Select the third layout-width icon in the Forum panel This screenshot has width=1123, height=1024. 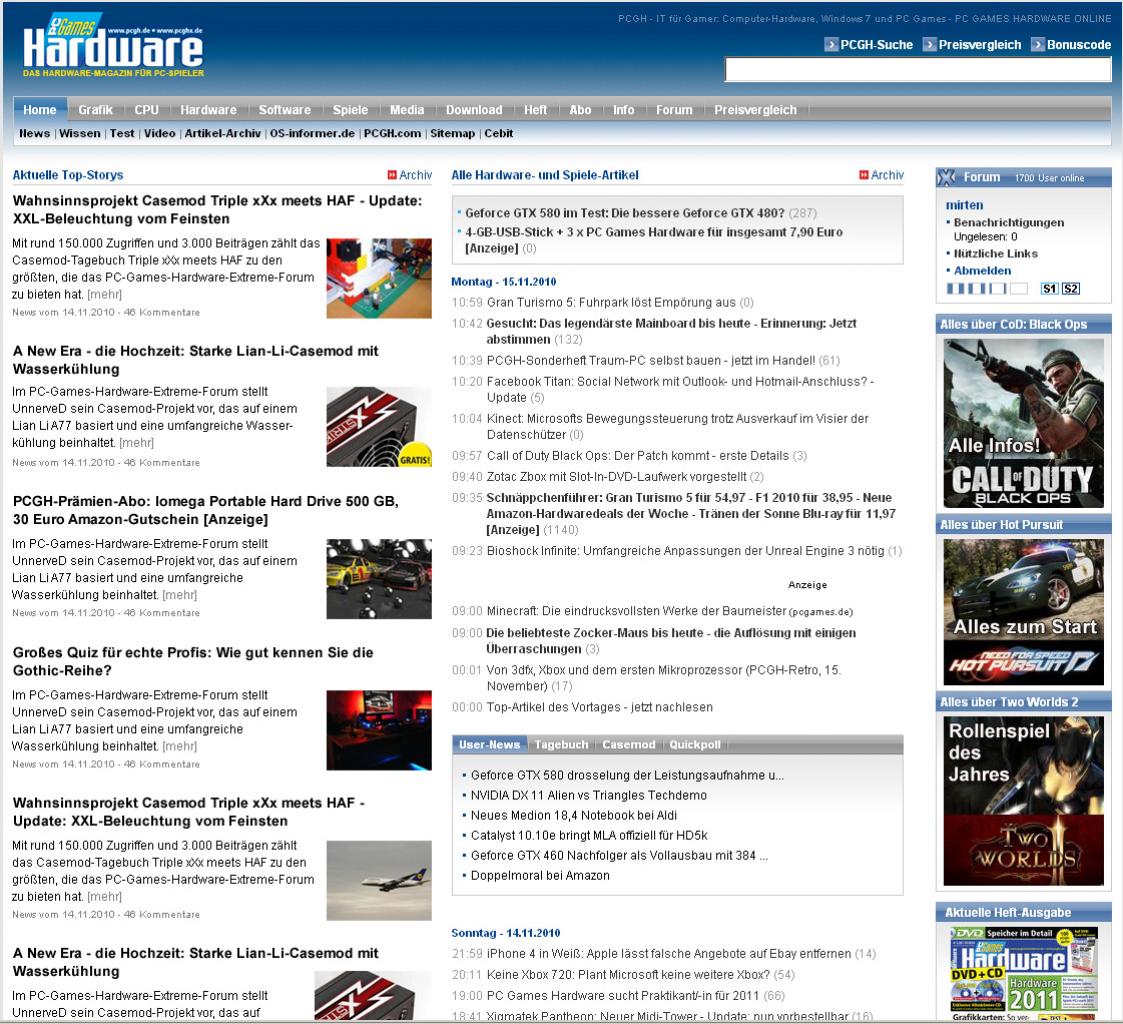pyautogui.click(x=998, y=289)
